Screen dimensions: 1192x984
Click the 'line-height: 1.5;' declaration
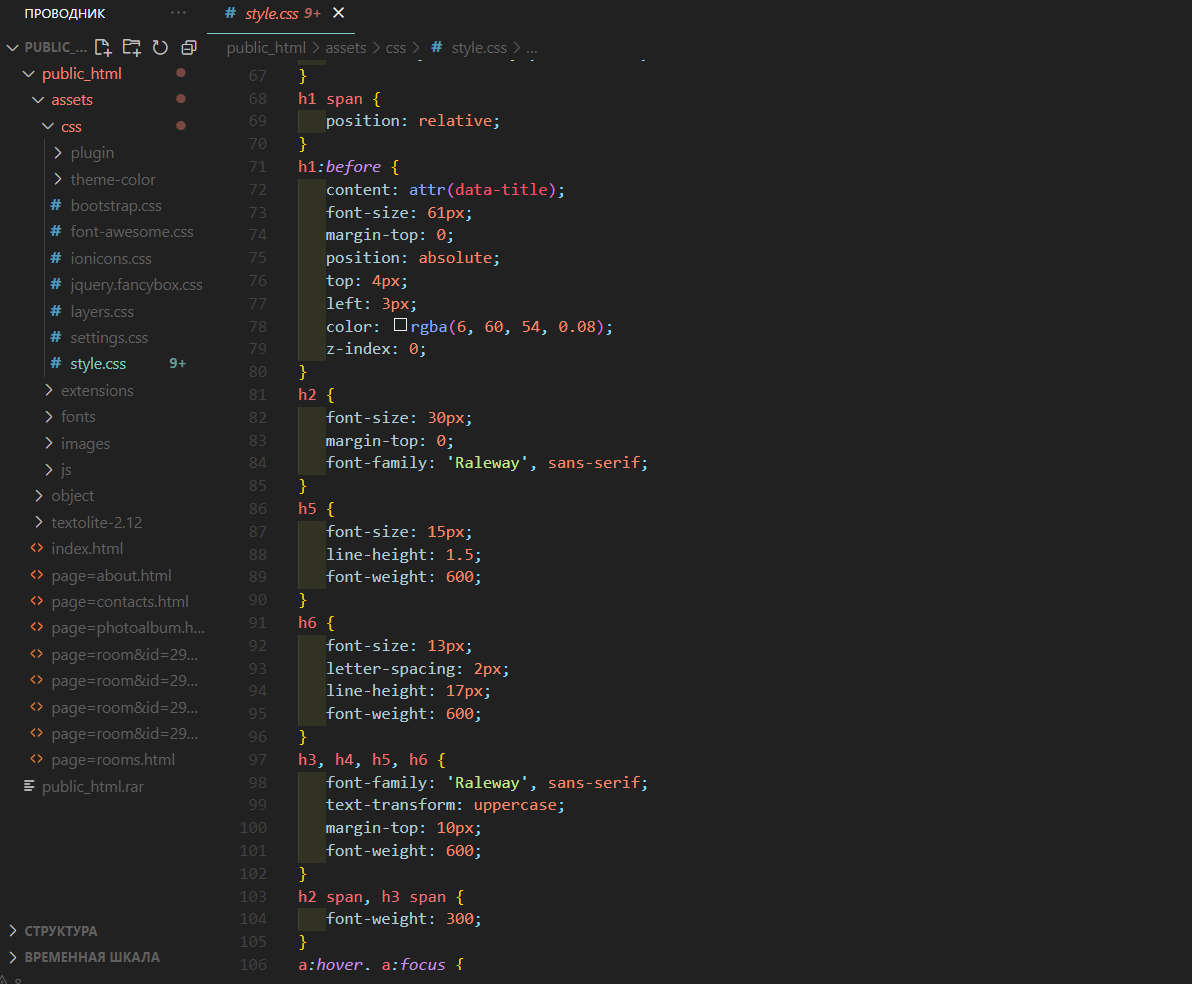[404, 554]
